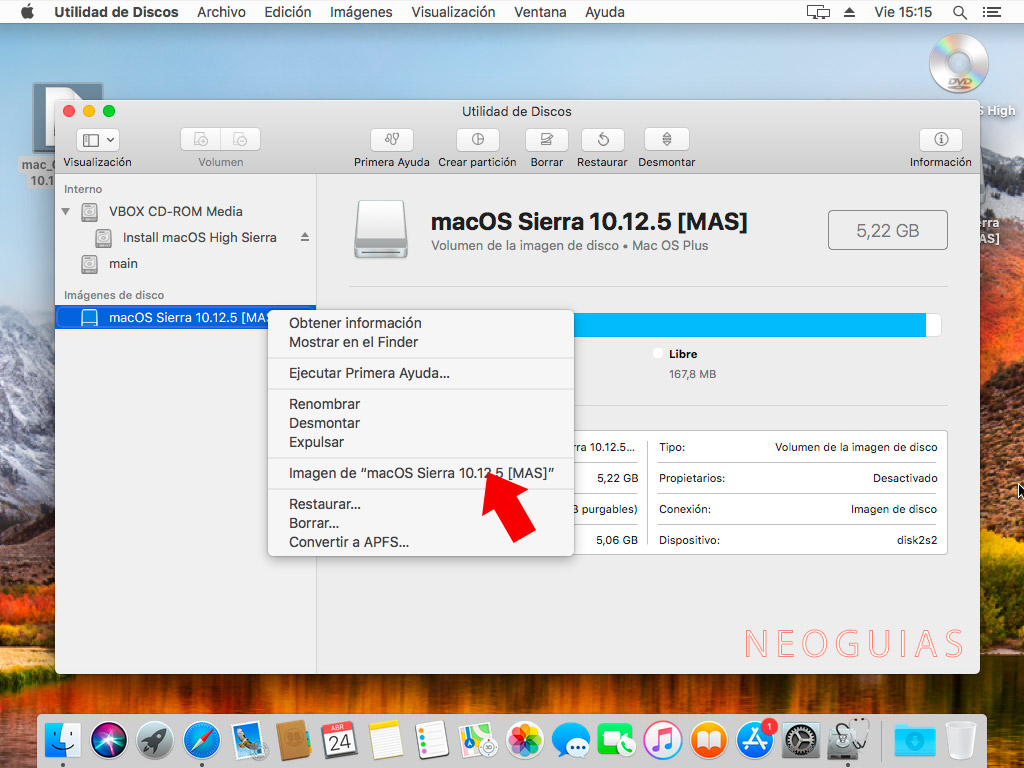This screenshot has height=768, width=1024.
Task: Collapse the VBOX CD-ROM Media tree arrow
Action: [x=65, y=212]
